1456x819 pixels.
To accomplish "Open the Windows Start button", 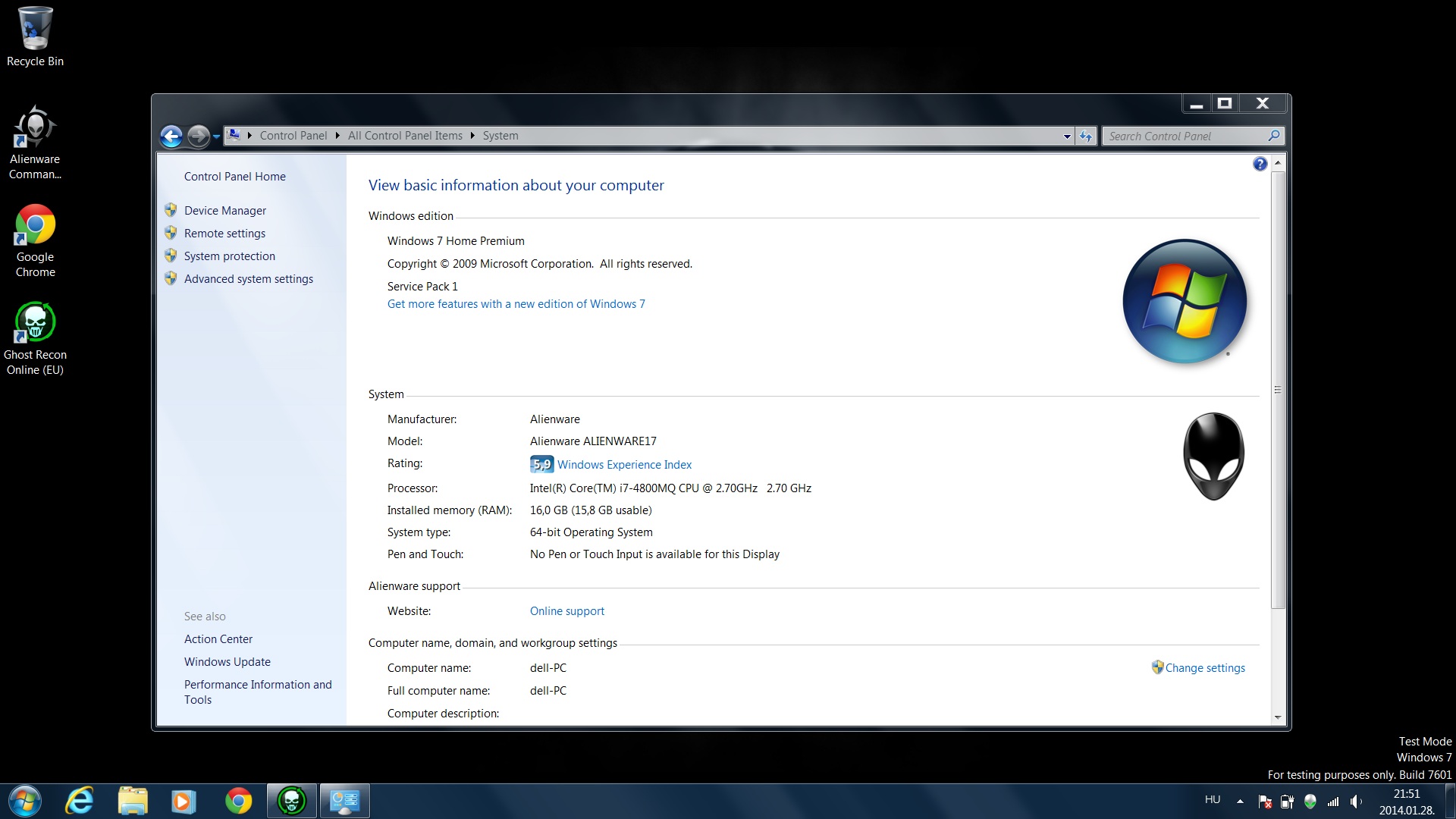I will pyautogui.click(x=24, y=801).
